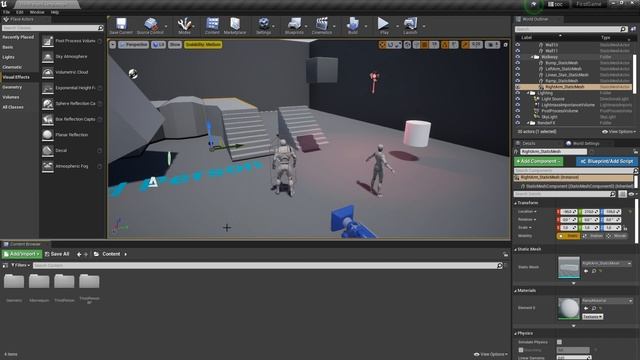Select the Geometry category in Place Actors
Viewport: 640px width, 360px height.
(12, 87)
